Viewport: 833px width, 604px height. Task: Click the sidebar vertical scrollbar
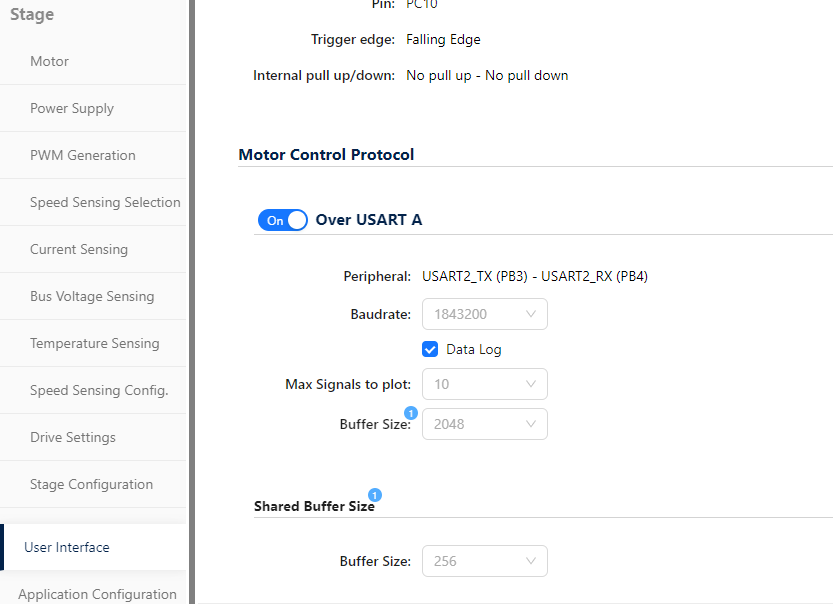[x=192, y=300]
